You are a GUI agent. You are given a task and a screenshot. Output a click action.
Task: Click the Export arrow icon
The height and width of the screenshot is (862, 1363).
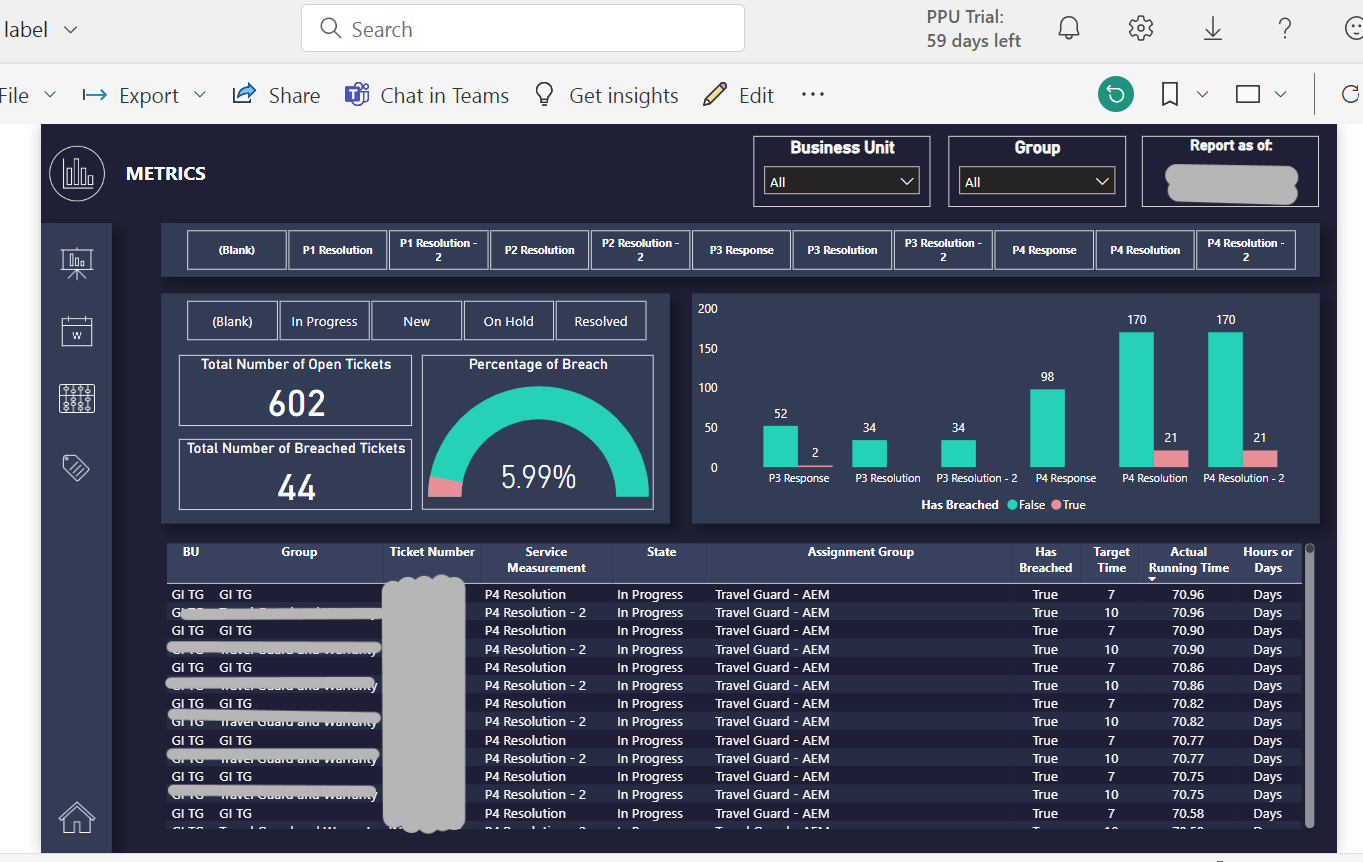point(95,95)
